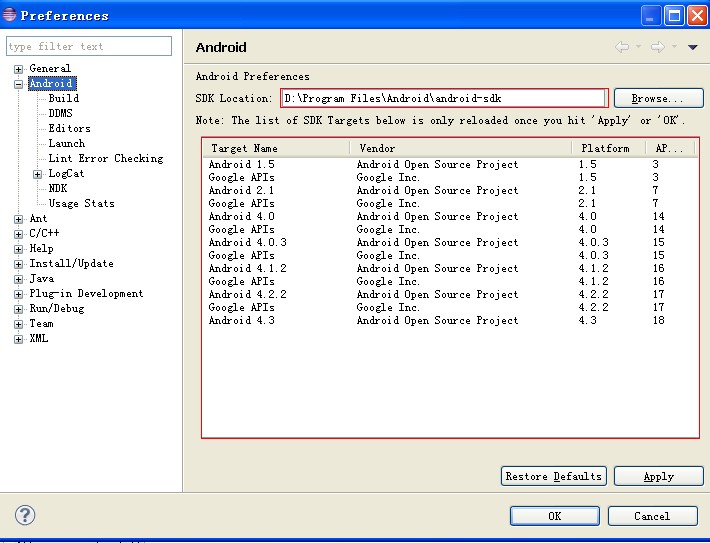The width and height of the screenshot is (710, 543).
Task: Cancel the Preferences dialog
Action: [x=652, y=516]
